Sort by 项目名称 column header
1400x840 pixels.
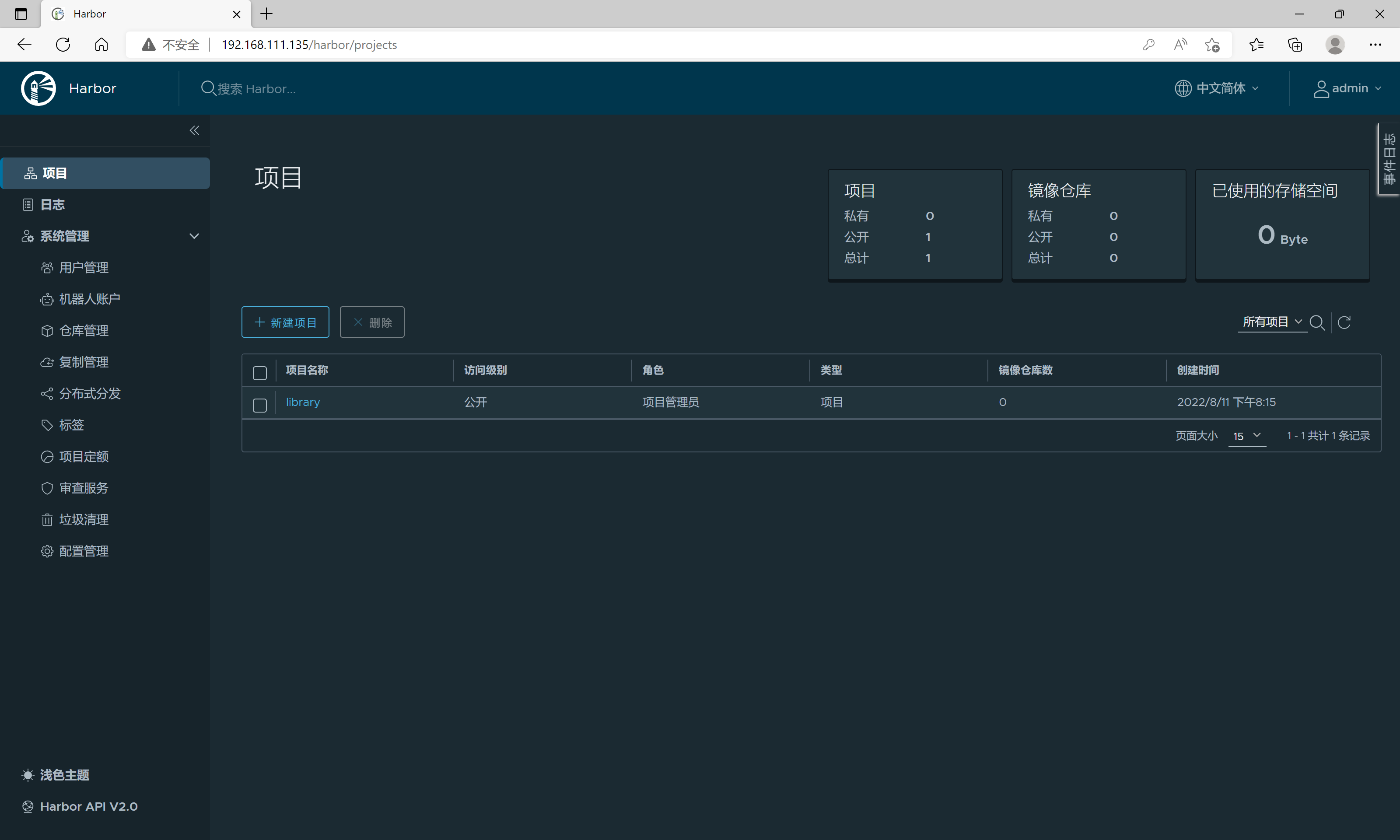[307, 370]
